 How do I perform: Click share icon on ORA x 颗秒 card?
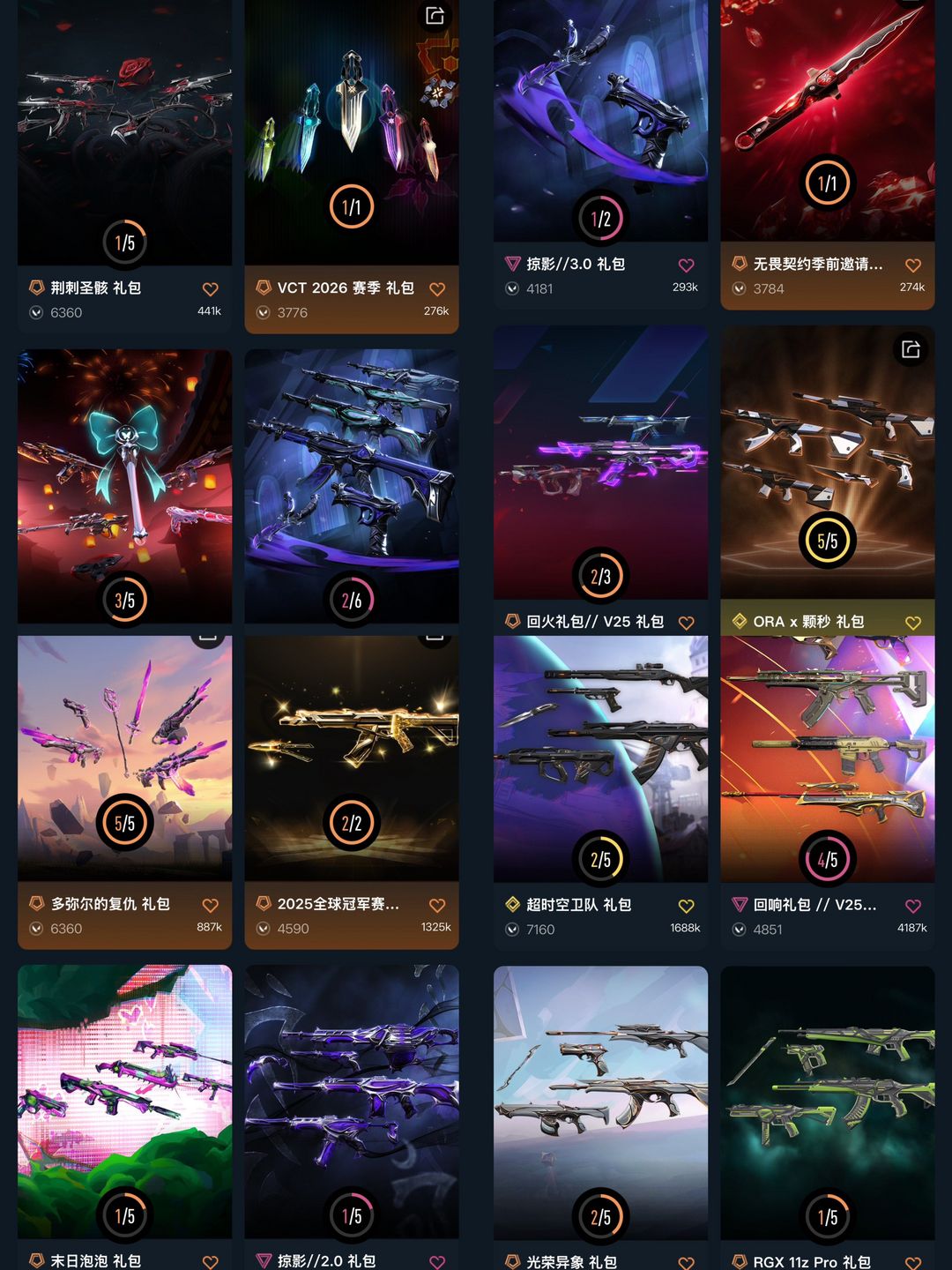pyautogui.click(x=911, y=349)
